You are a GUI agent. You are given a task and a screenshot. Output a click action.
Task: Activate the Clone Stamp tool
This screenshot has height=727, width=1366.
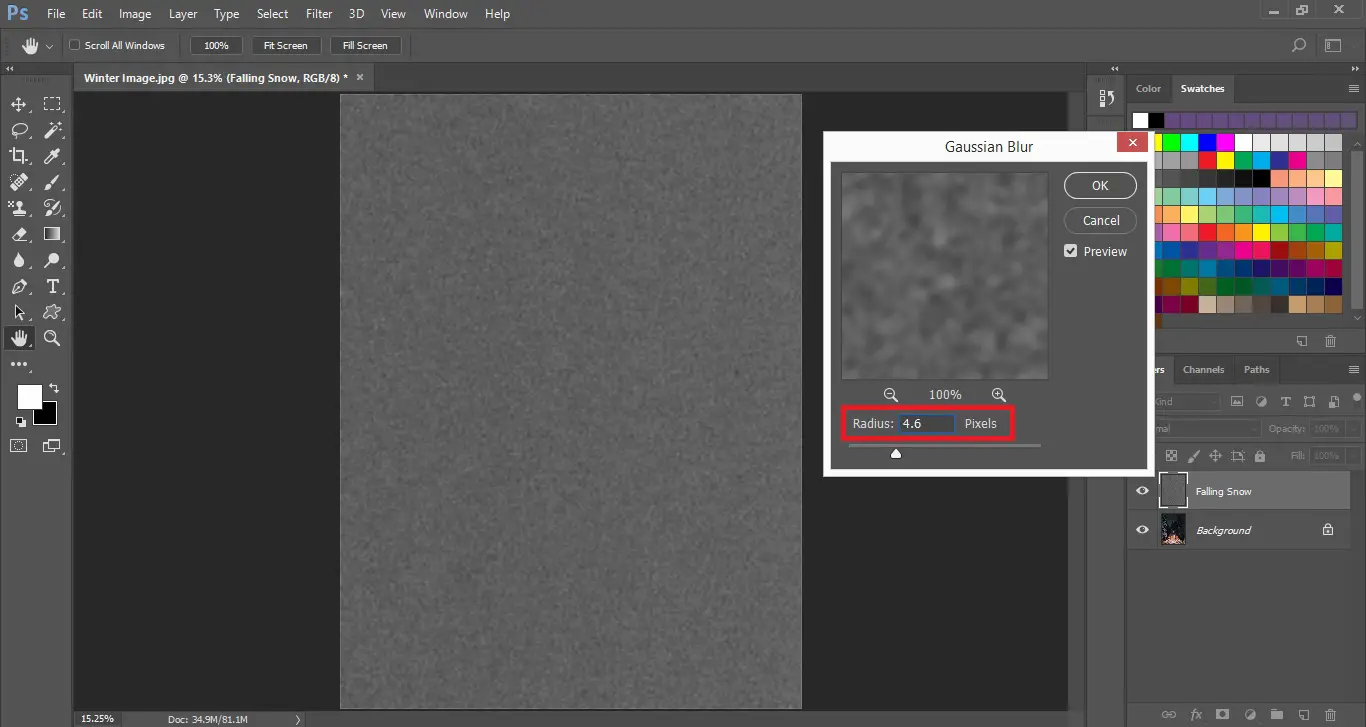(19, 208)
